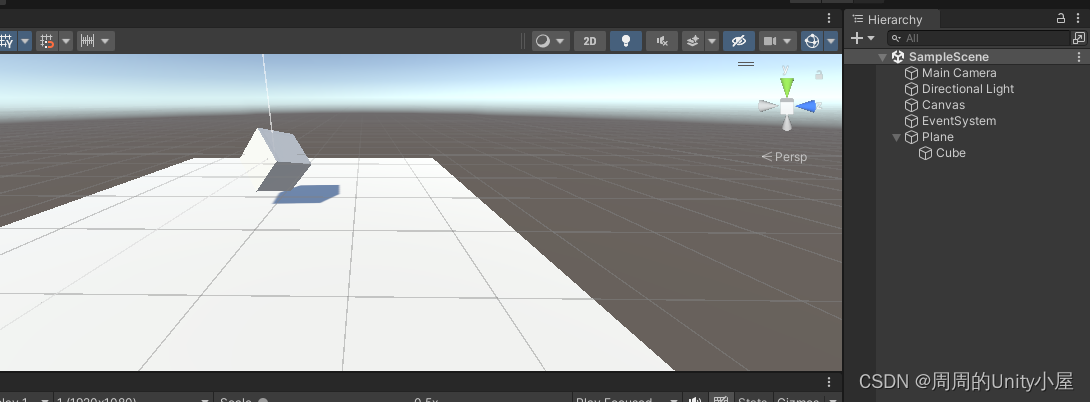Click the blue Z axis gizmo cone

point(807,106)
